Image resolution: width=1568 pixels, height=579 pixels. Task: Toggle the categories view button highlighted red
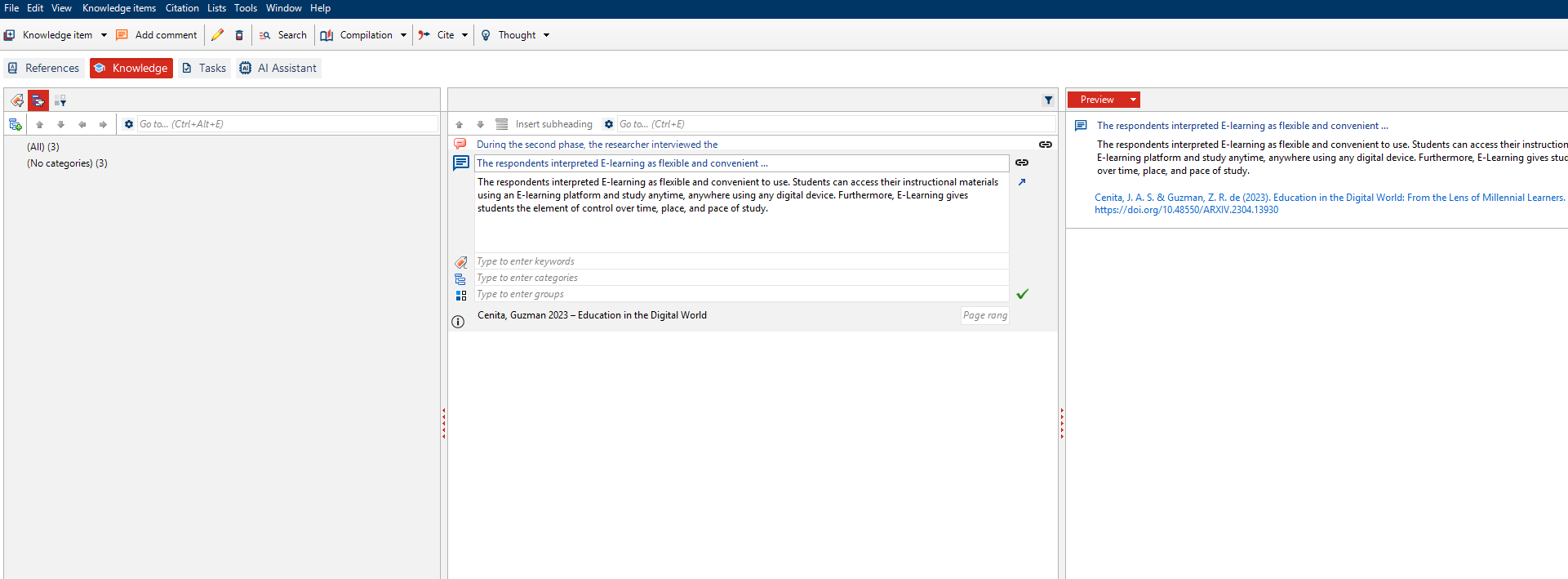[x=38, y=100]
